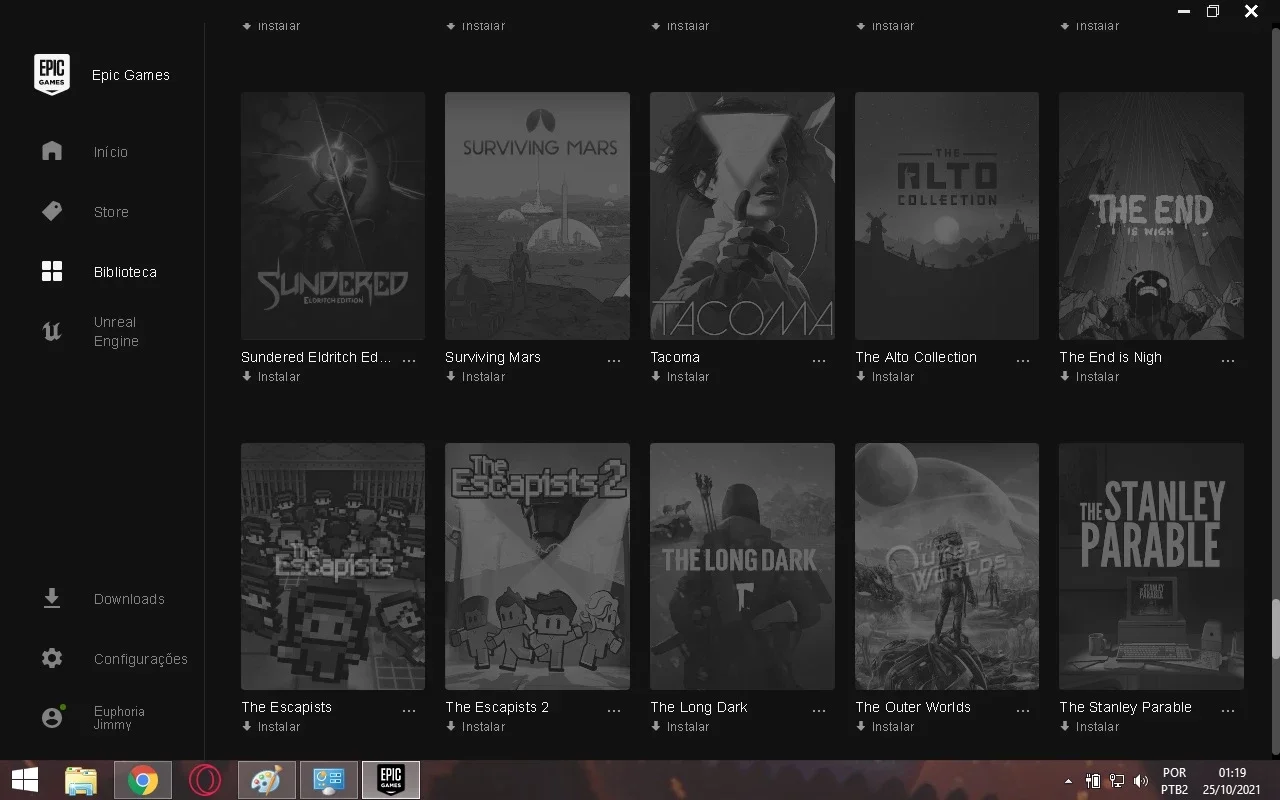
Task: Open options menu for The End is Nigh
Action: 1228,360
